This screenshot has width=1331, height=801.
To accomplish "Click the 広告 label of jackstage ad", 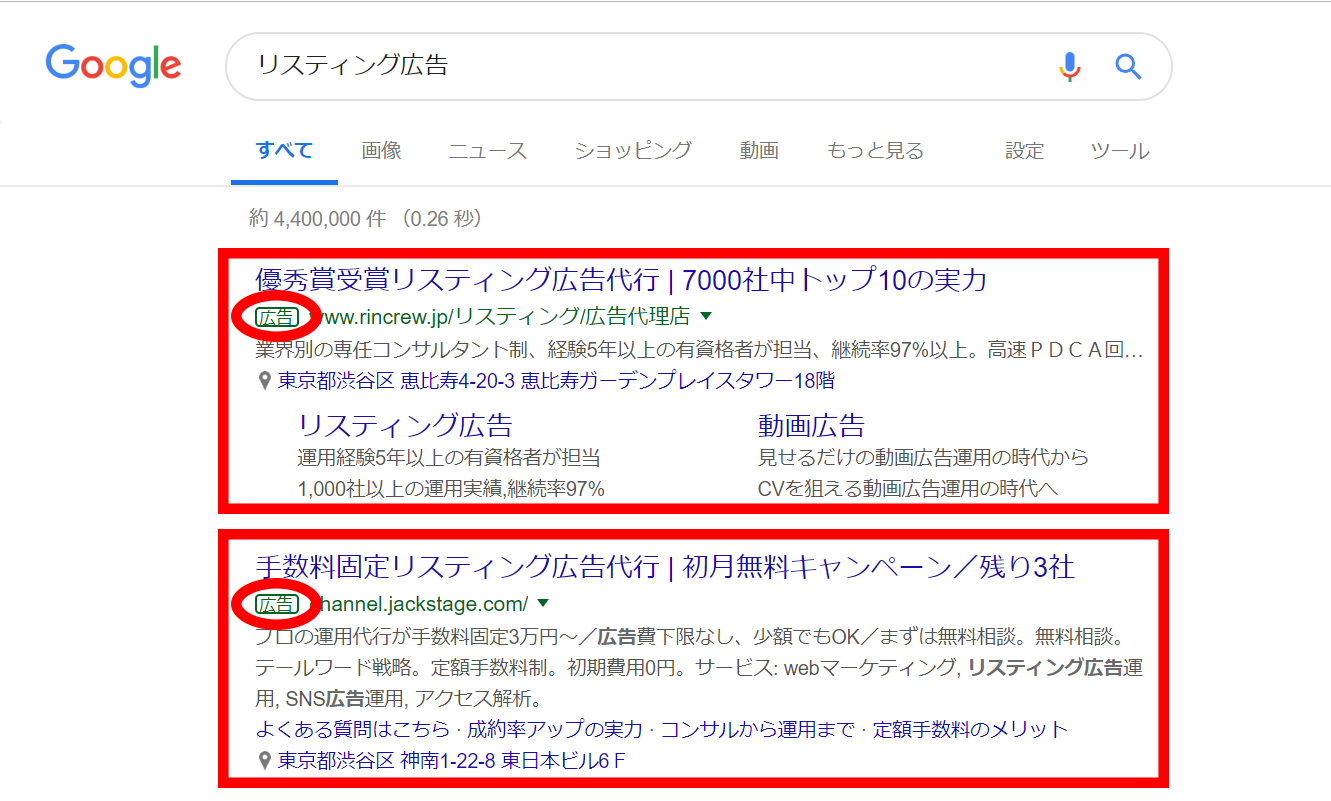I will pyautogui.click(x=276, y=604).
